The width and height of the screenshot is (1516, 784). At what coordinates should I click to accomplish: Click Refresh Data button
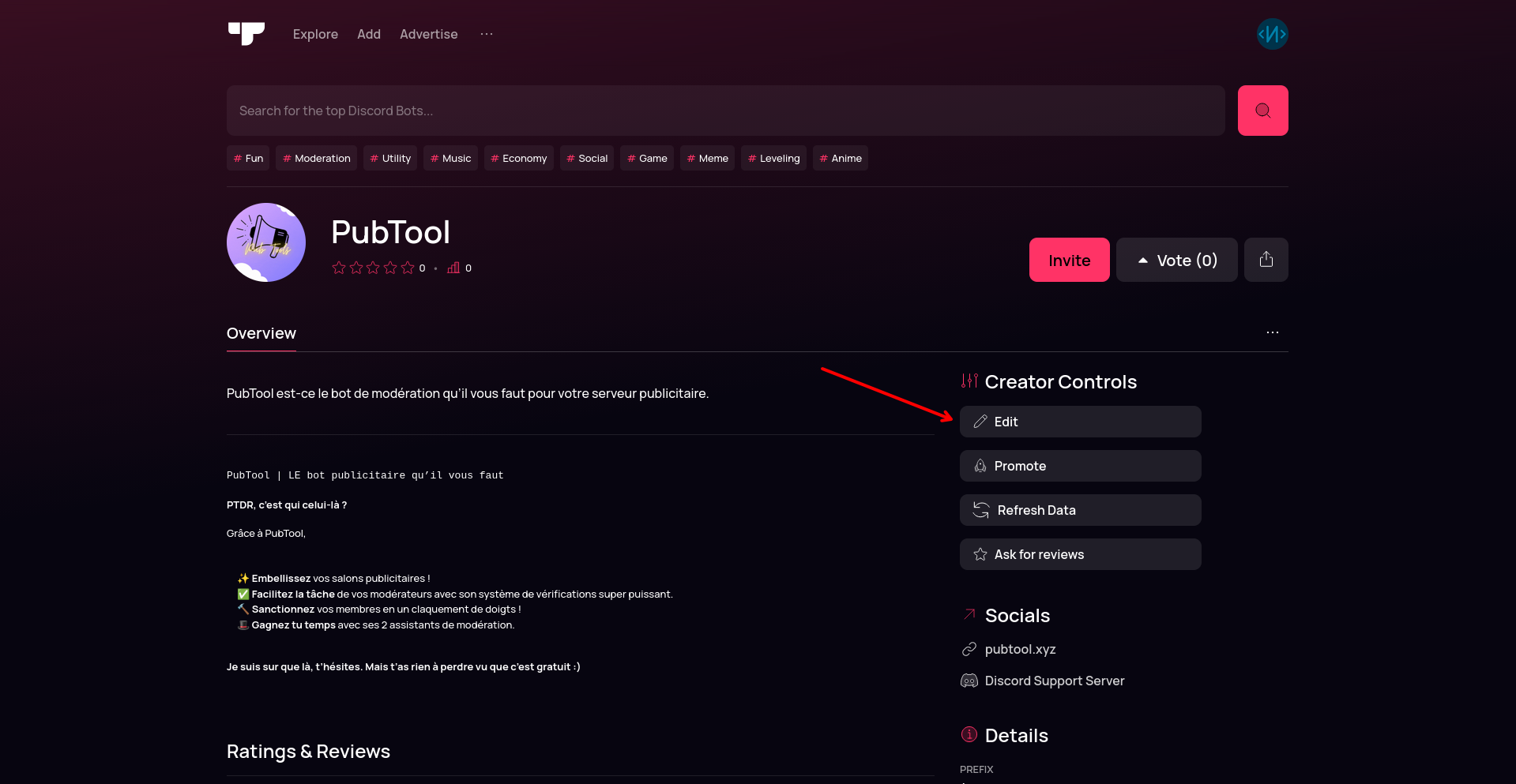(1079, 510)
